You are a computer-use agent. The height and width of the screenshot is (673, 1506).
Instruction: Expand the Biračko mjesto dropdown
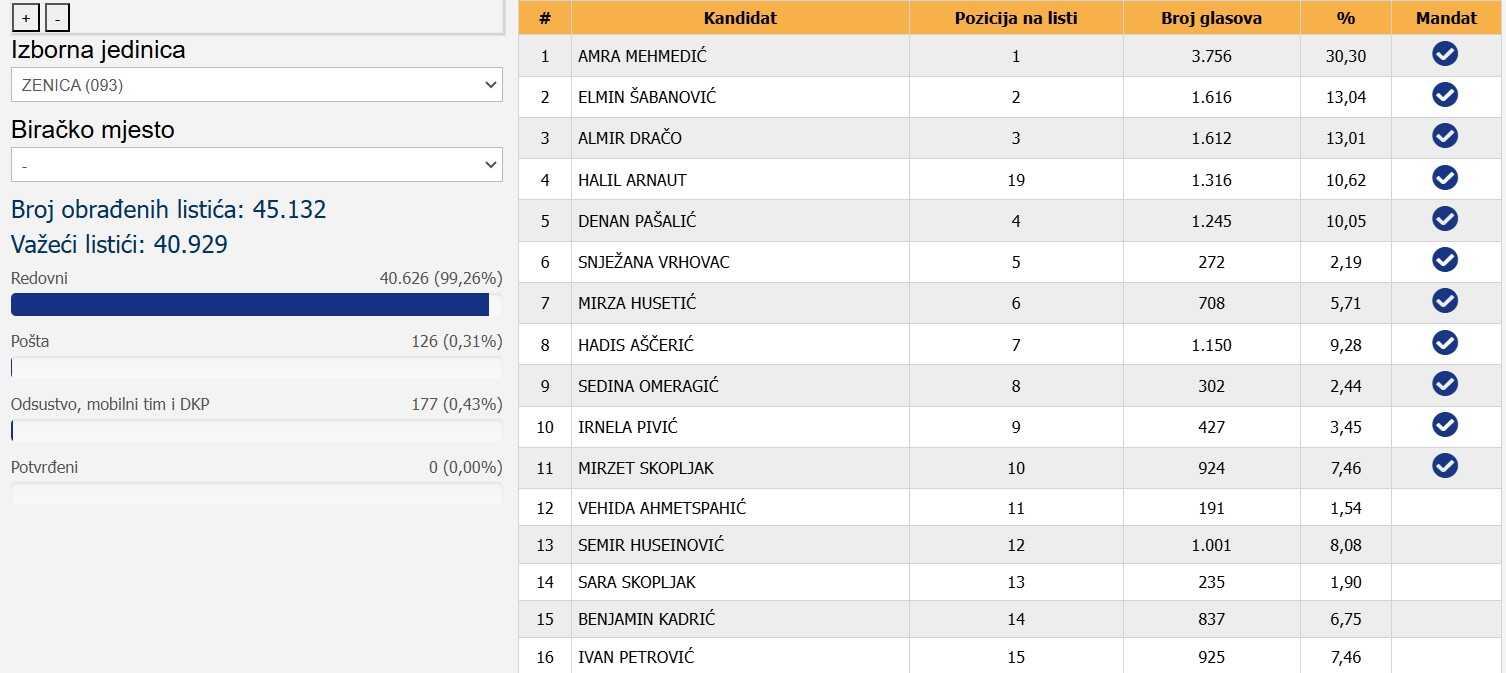pyautogui.click(x=256, y=165)
